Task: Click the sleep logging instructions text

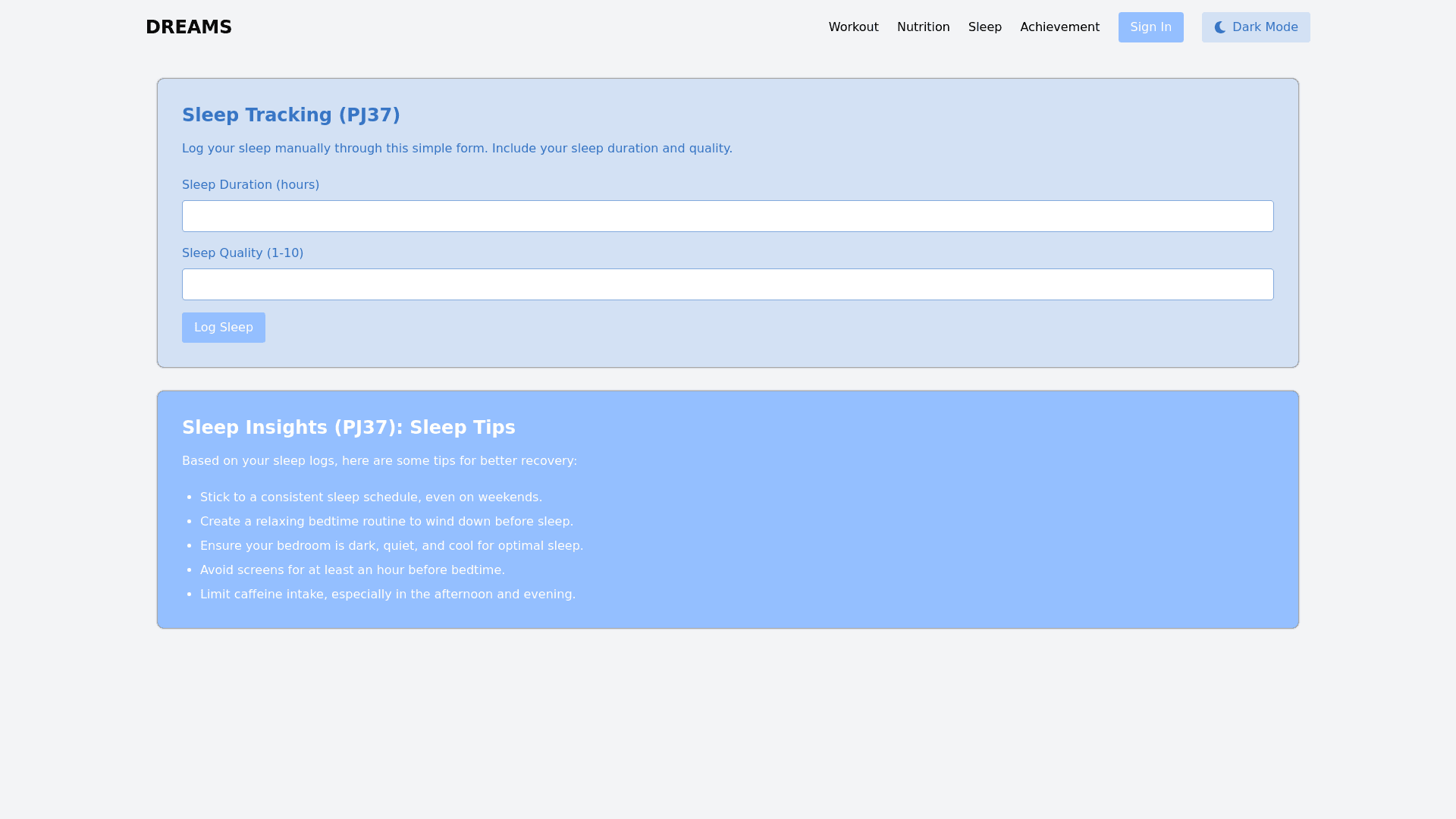Action: point(457,148)
